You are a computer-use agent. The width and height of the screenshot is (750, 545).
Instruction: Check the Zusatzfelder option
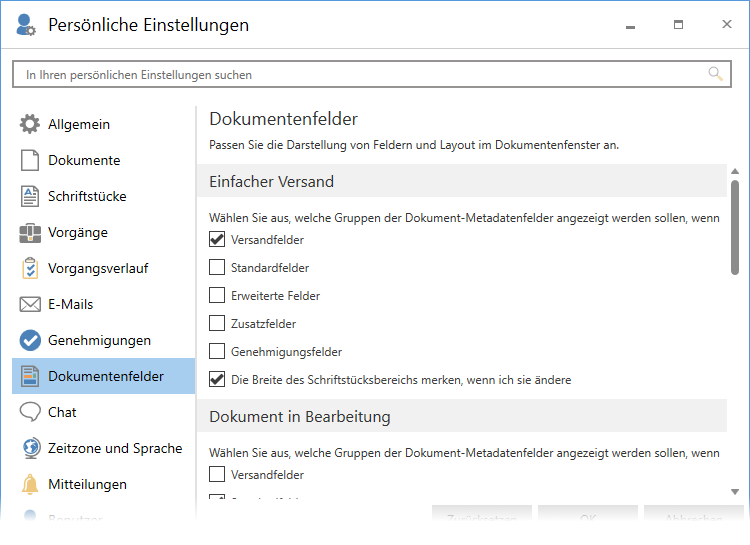click(x=217, y=323)
